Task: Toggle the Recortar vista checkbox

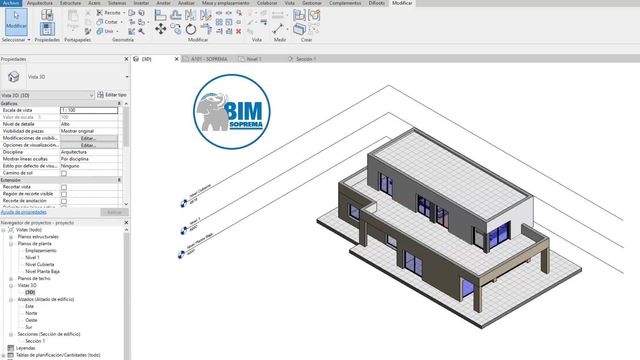Action: [64, 187]
